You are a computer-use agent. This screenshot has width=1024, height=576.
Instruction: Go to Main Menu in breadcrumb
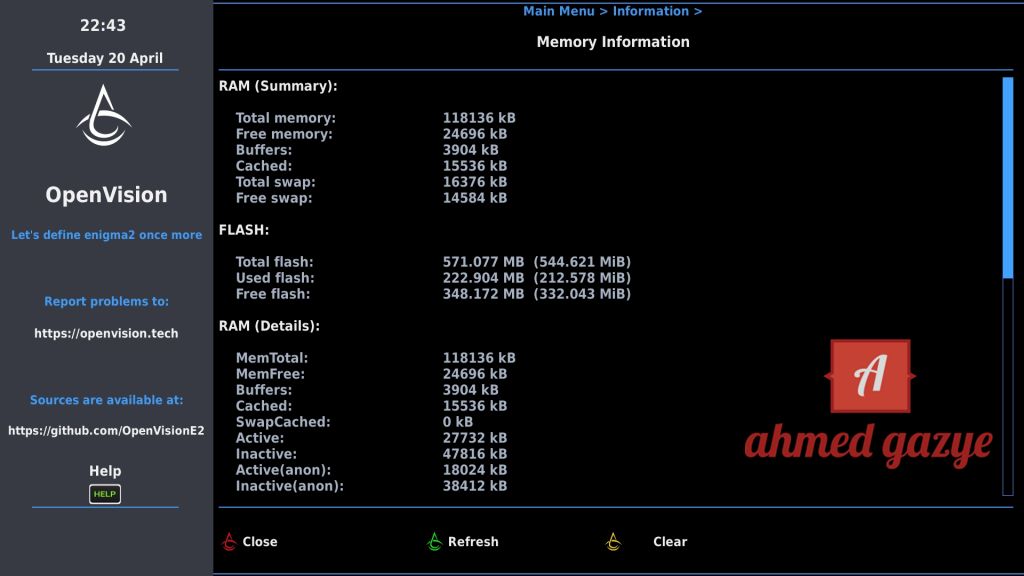click(x=558, y=11)
